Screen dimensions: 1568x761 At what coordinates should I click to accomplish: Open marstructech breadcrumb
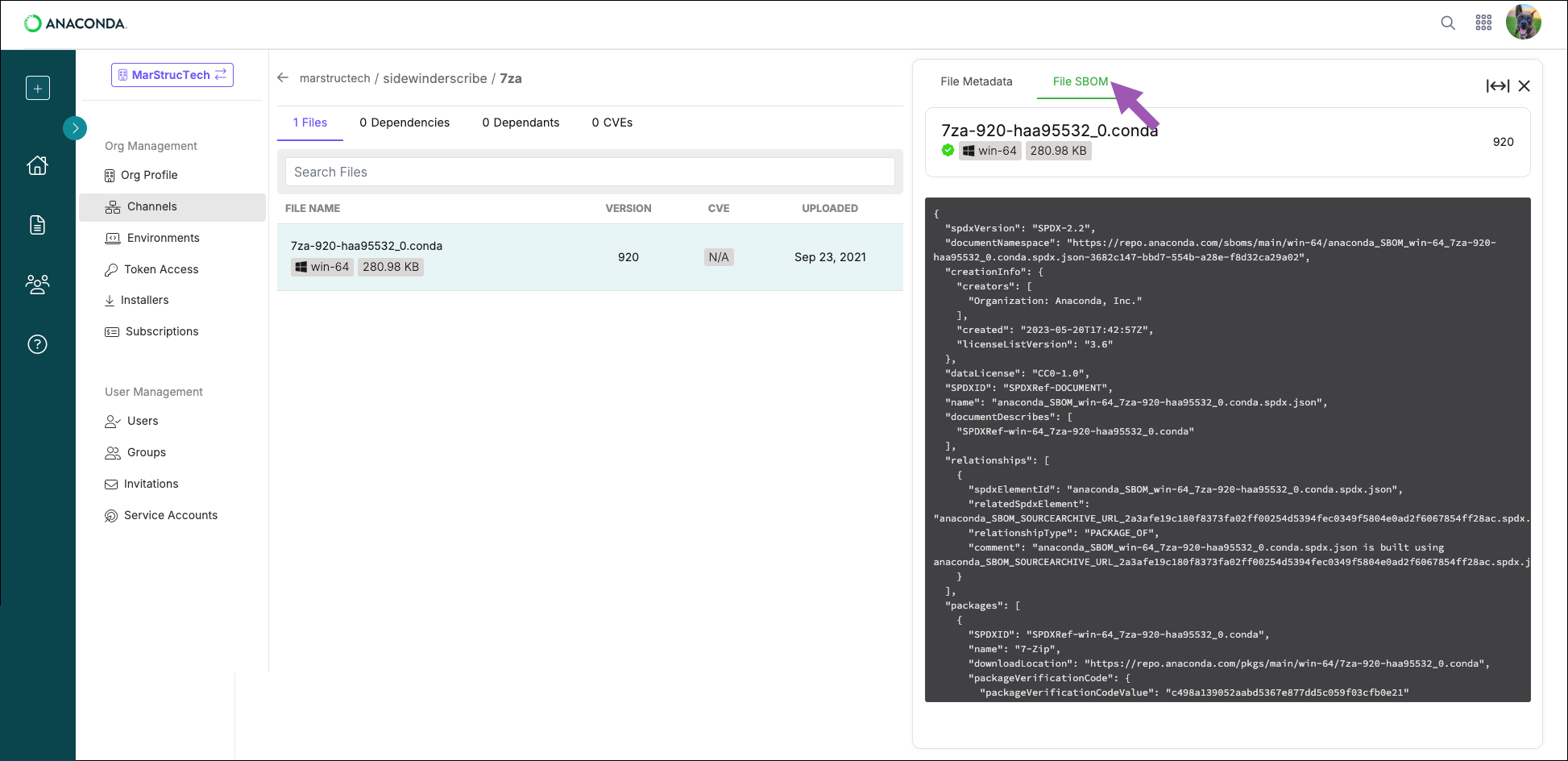[335, 78]
